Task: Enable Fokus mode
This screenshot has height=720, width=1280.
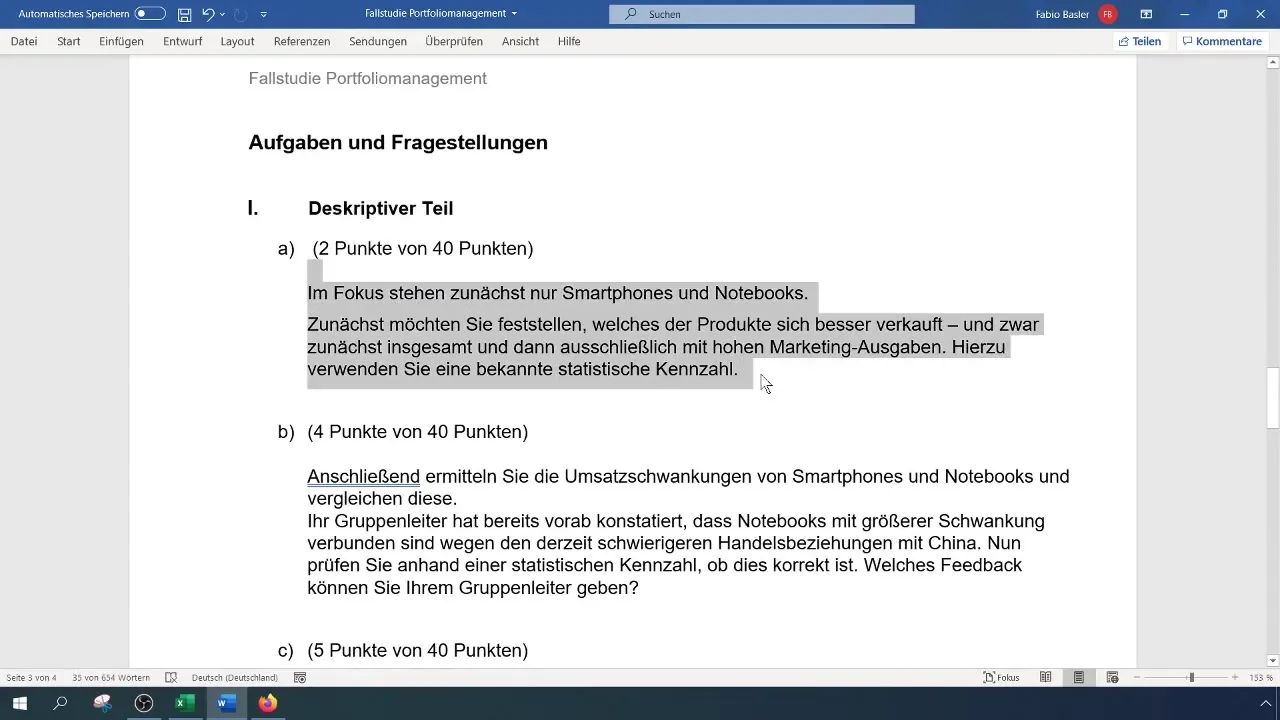Action: tap(1001, 677)
